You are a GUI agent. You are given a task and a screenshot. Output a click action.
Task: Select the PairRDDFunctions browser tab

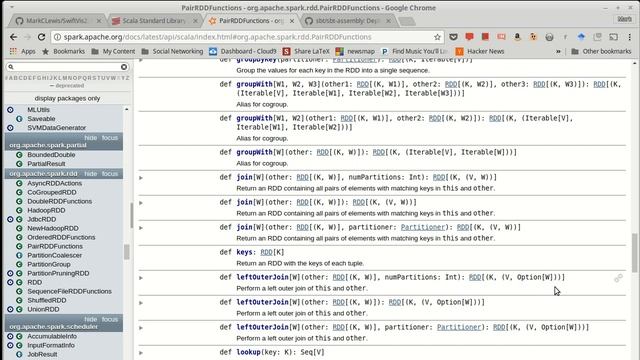click(x=250, y=20)
